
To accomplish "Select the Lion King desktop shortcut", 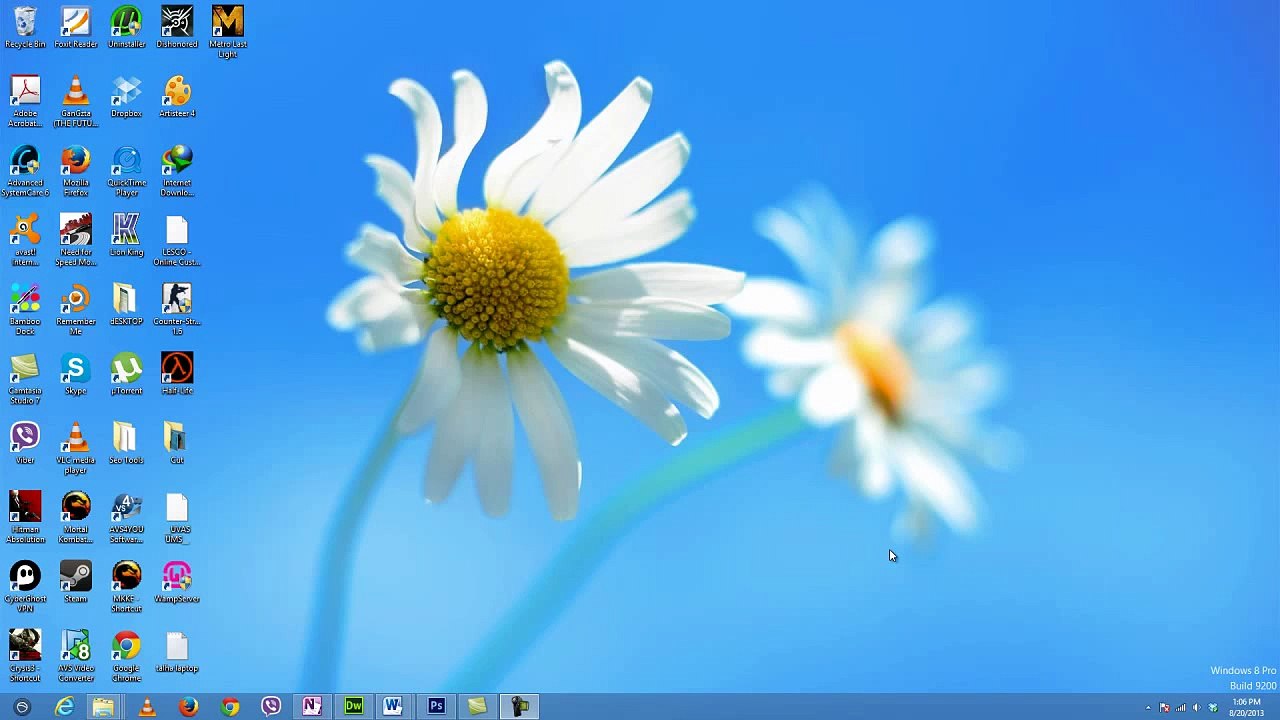I will click(126, 236).
